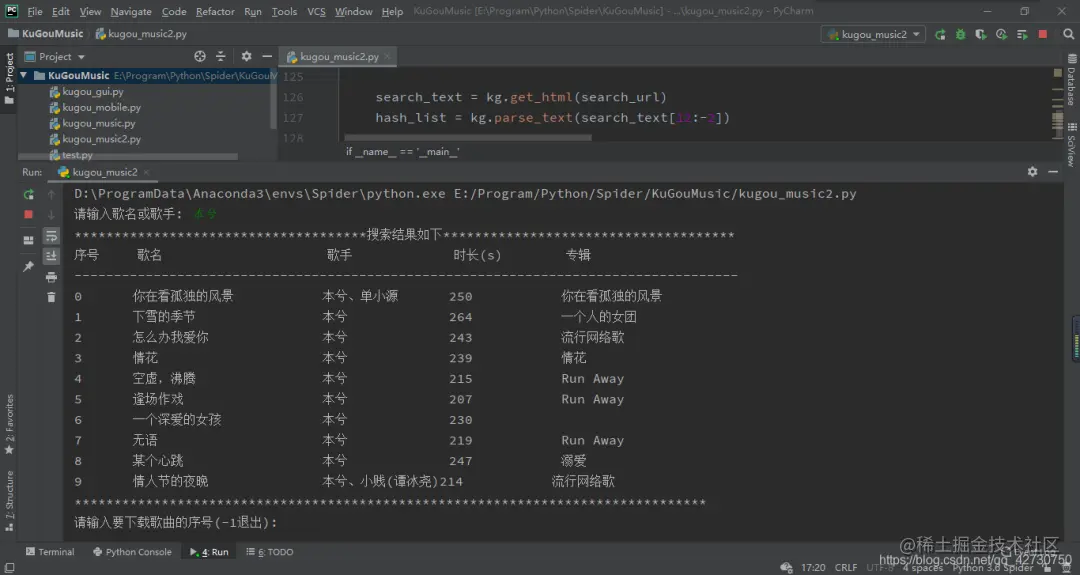Screen dimensions: 1080x575
Task: Open the Window menu
Action: tap(353, 12)
